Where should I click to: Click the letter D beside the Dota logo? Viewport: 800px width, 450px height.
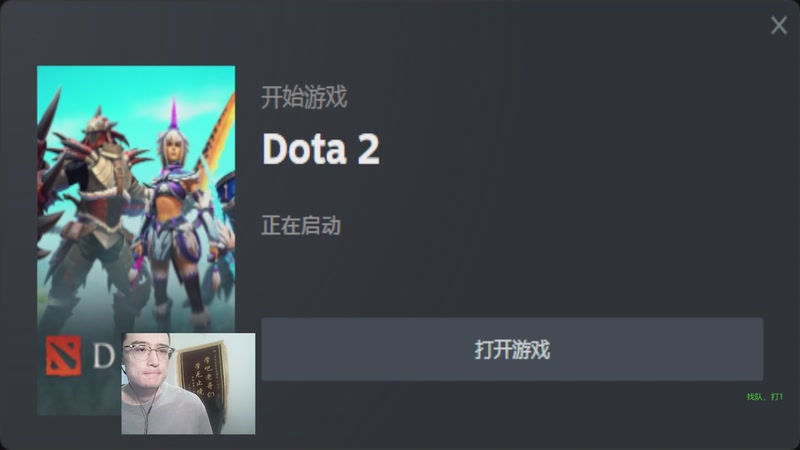104,355
